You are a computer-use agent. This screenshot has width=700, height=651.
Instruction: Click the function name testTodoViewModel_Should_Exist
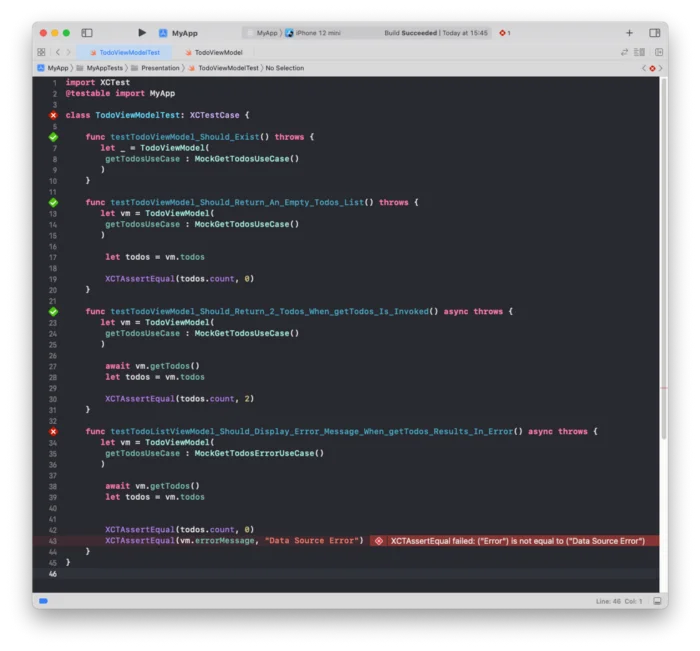[185, 137]
